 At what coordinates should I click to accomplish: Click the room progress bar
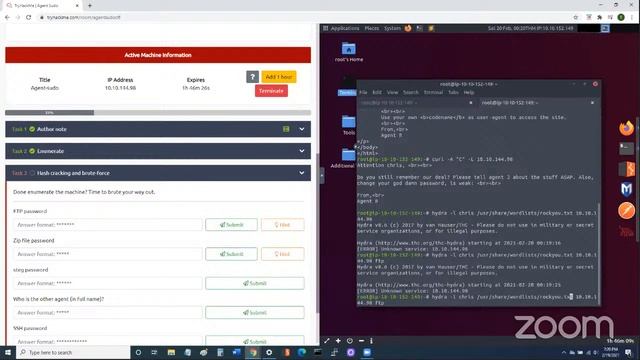coord(158,113)
